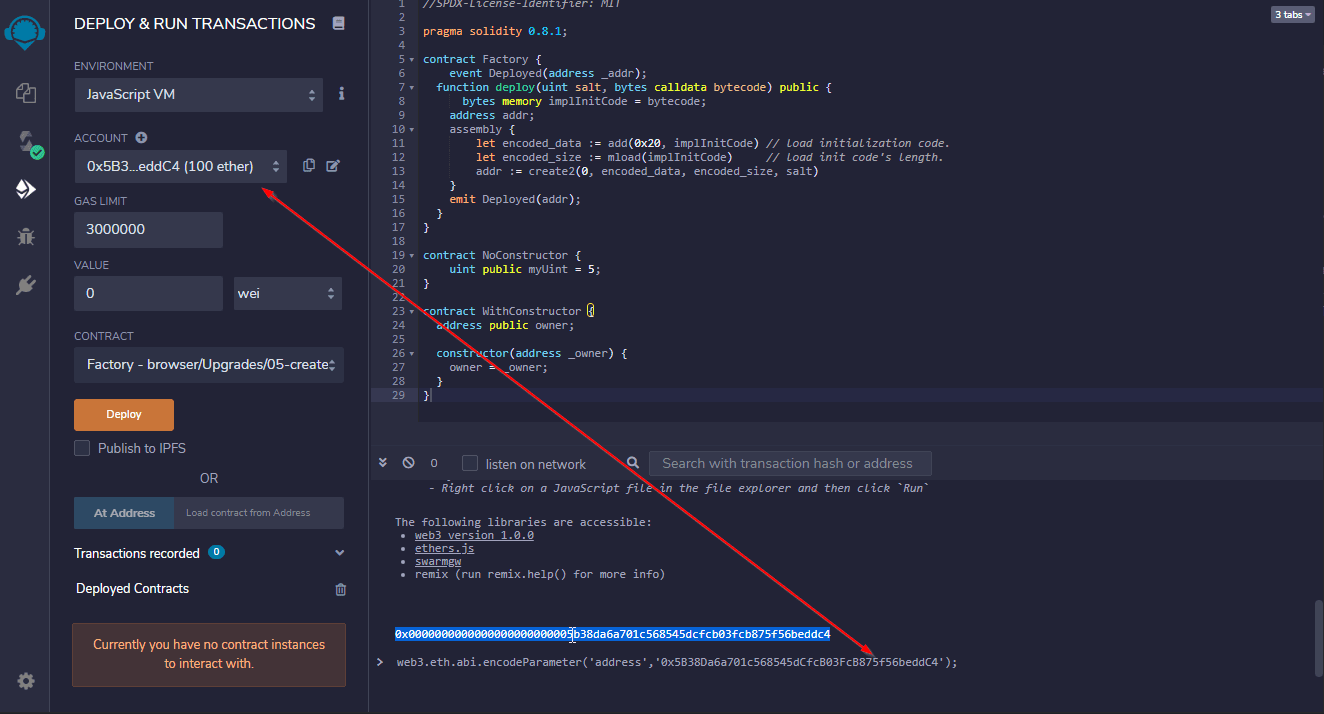
Task: Open documentation icon beside panel title
Action: 338,23
